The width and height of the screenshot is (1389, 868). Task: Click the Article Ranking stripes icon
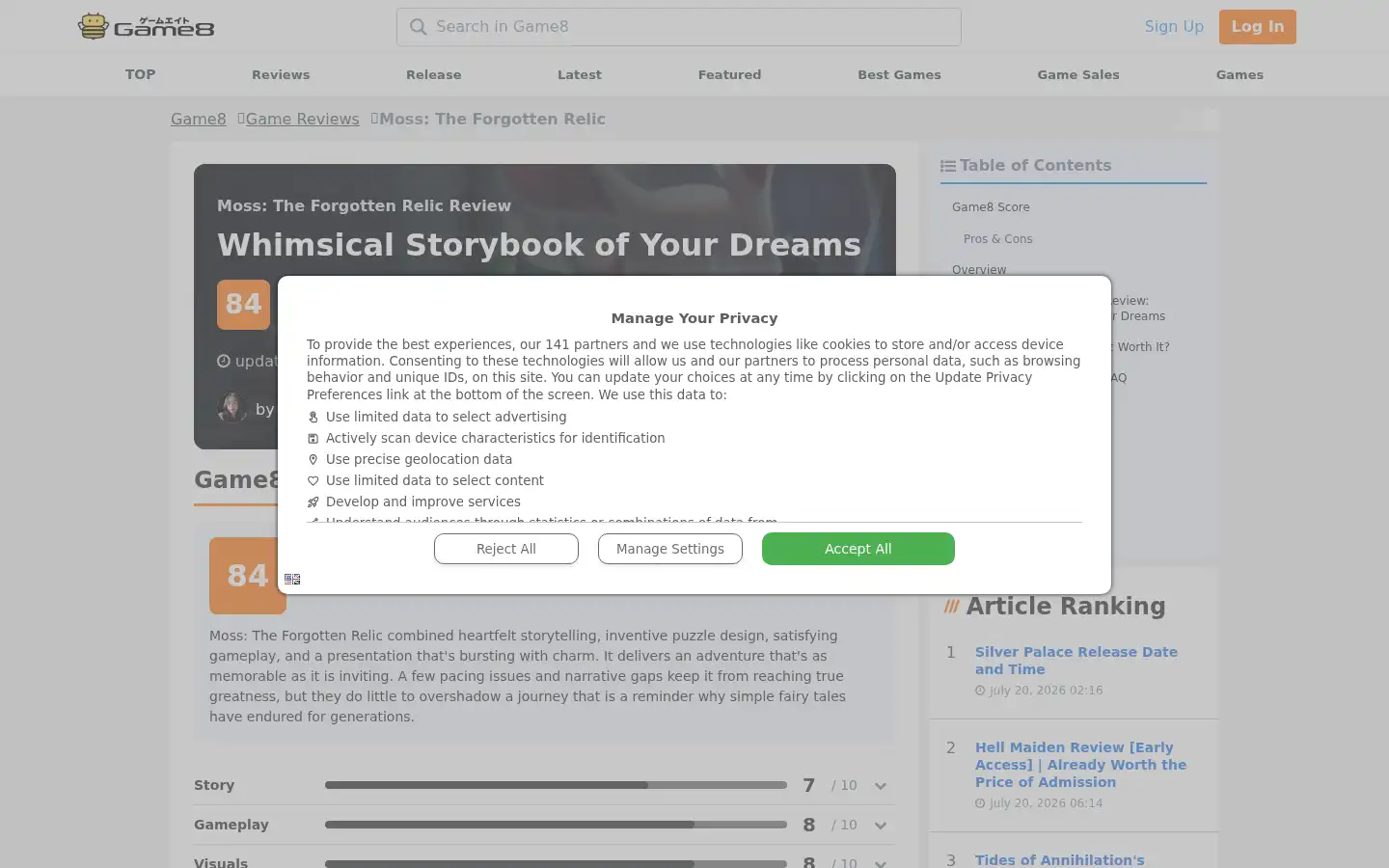point(952,607)
